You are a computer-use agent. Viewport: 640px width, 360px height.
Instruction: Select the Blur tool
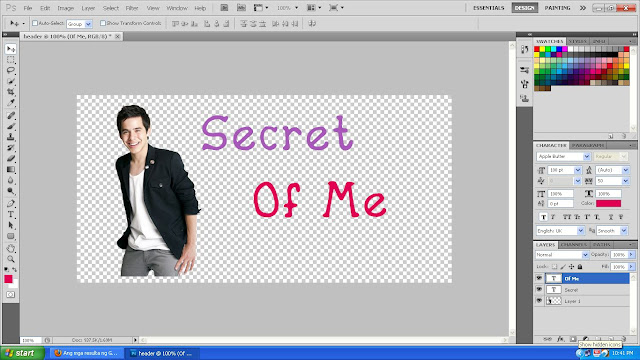point(11,180)
